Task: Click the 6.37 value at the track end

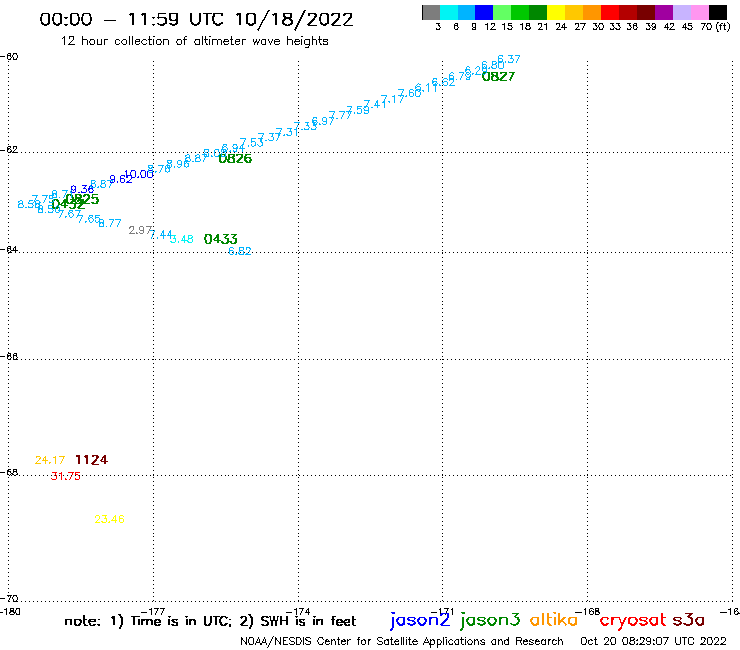Action: click(x=509, y=59)
